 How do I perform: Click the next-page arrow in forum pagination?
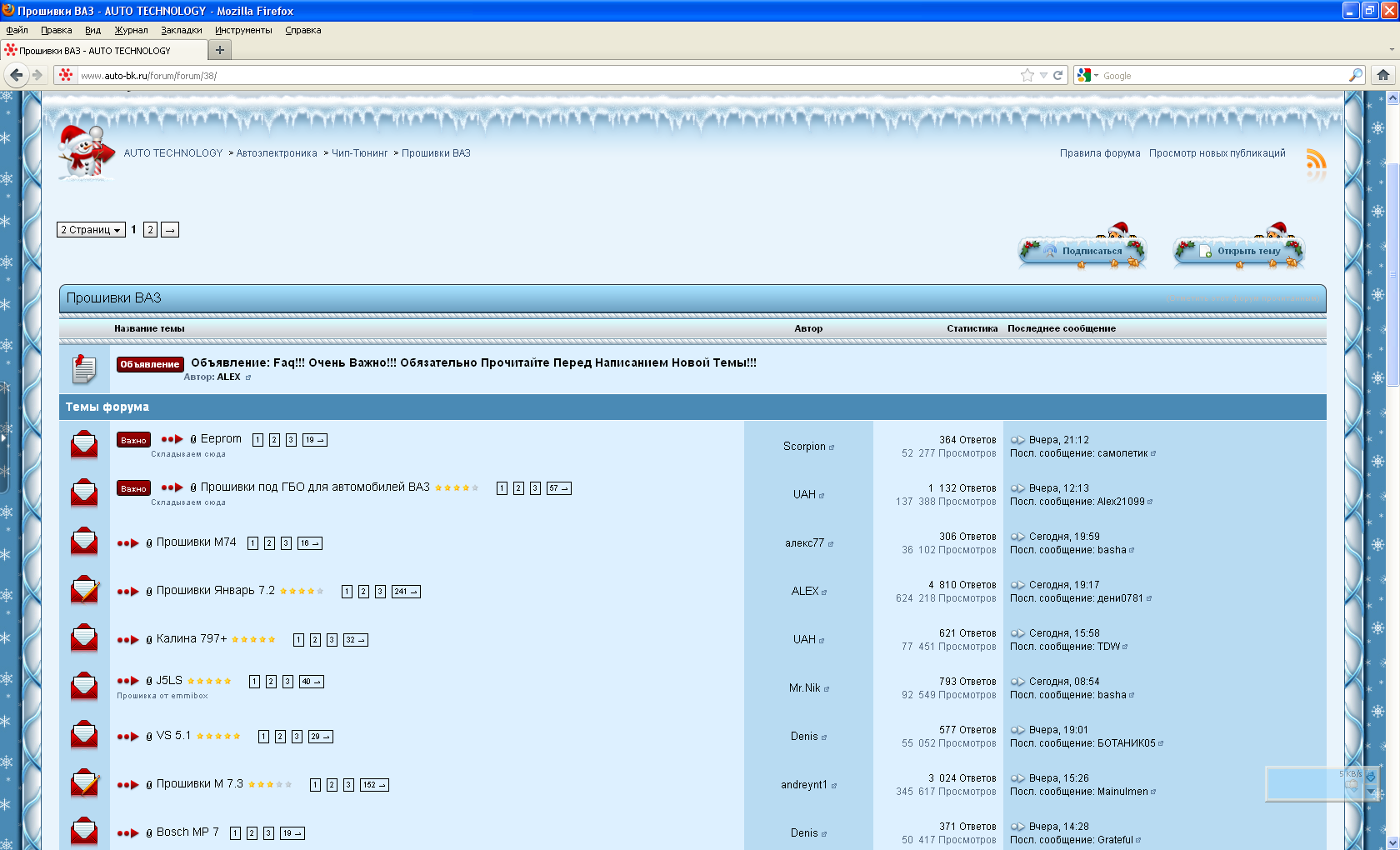point(170,230)
